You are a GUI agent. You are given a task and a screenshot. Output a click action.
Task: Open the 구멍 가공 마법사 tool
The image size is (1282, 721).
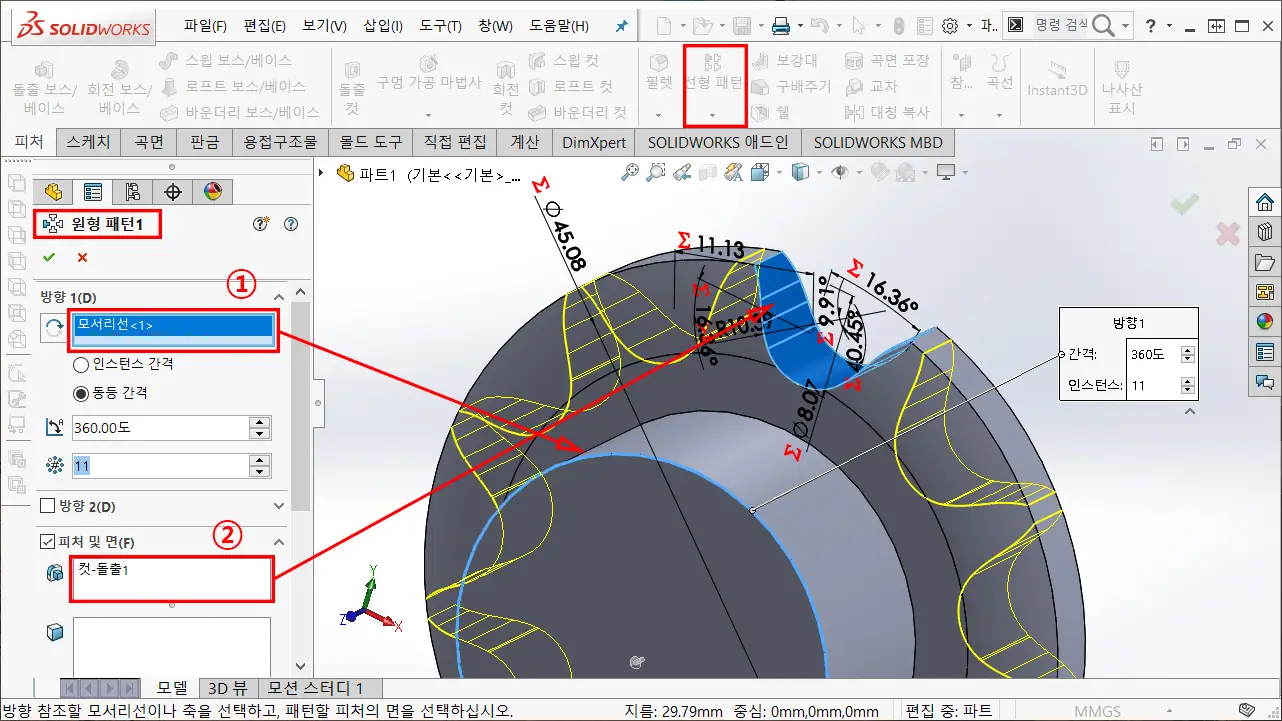(429, 72)
